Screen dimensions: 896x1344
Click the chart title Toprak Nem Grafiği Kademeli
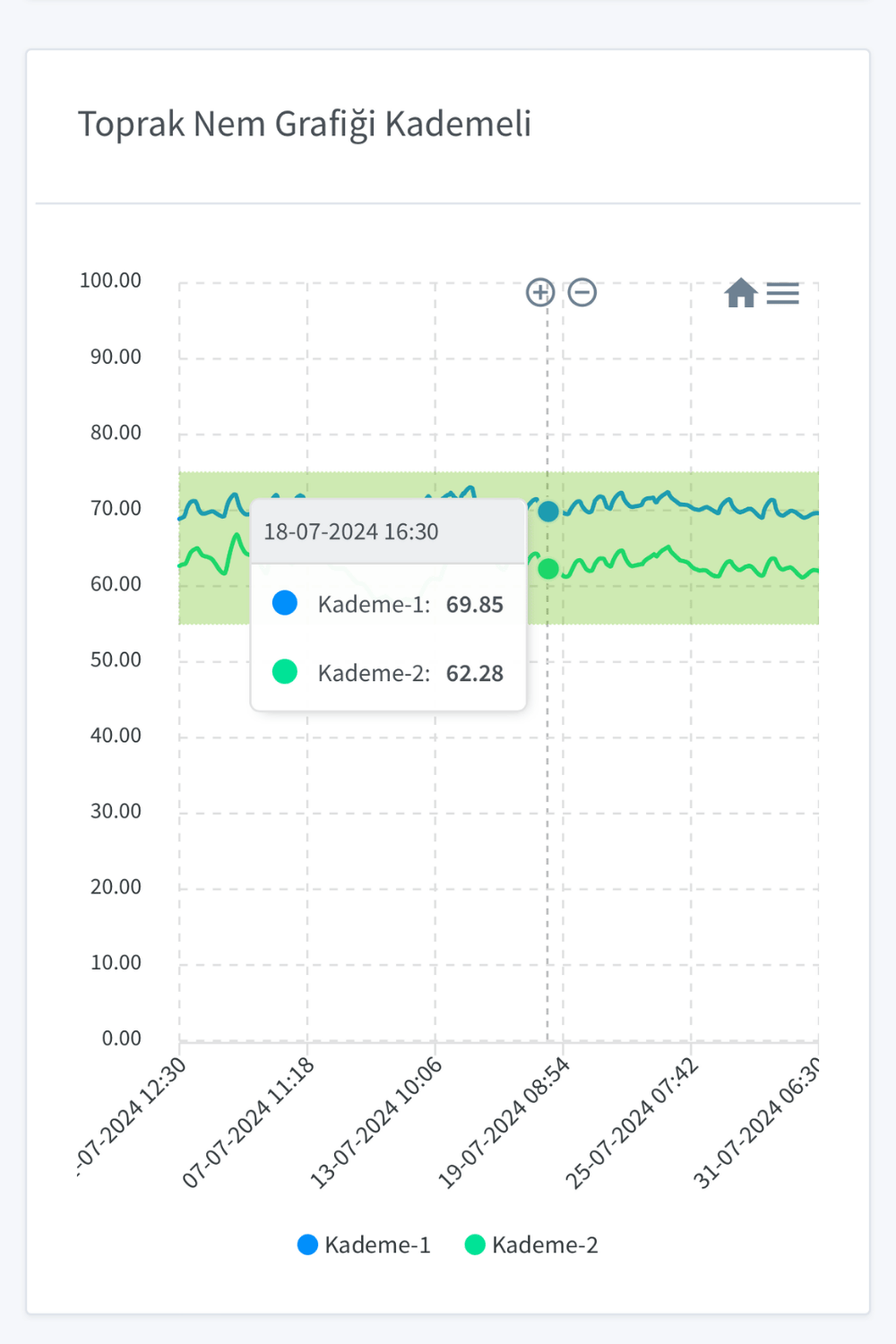click(305, 125)
